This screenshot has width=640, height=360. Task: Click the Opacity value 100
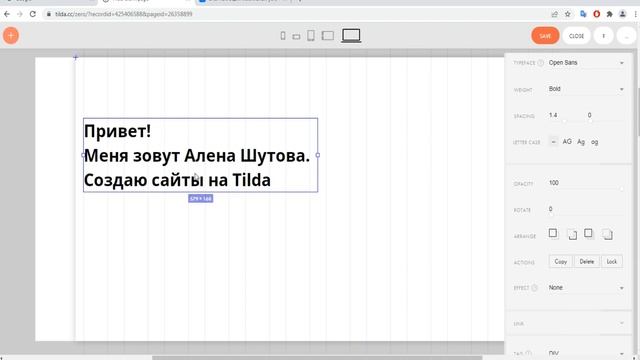[x=554, y=183]
